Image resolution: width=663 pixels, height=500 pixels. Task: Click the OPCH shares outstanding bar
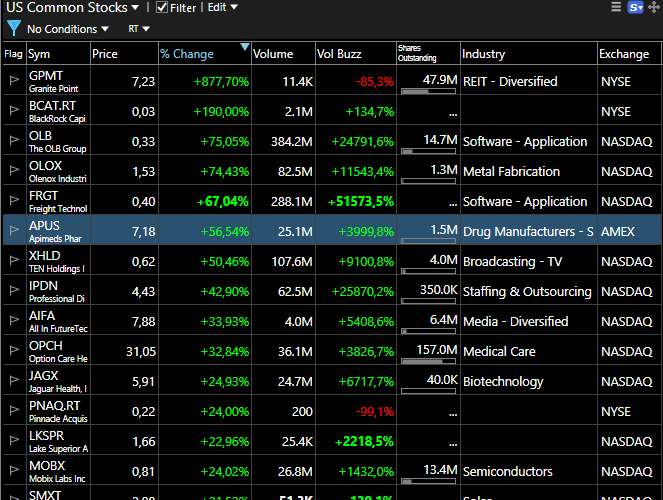428,361
